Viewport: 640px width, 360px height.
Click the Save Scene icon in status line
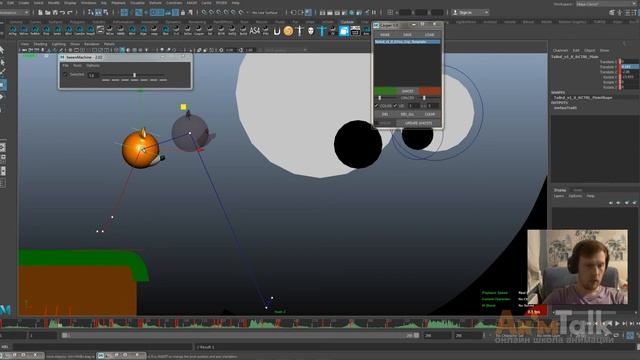(55, 13)
